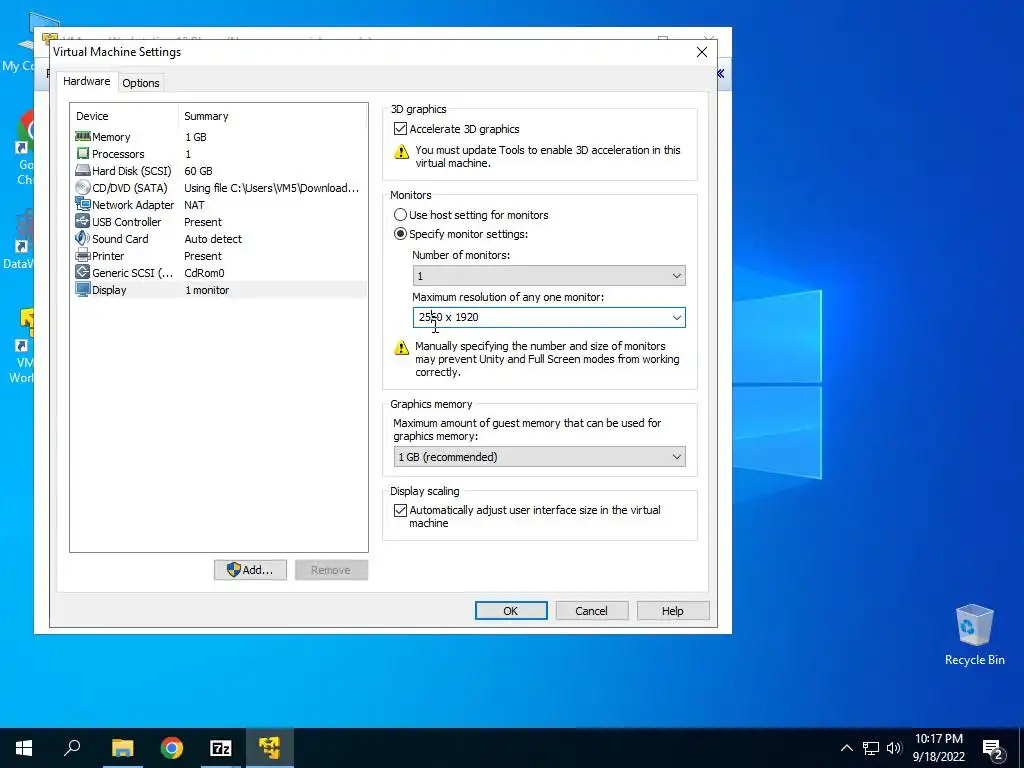
Task: Click the monitor settings warning icon
Action: pos(401,347)
